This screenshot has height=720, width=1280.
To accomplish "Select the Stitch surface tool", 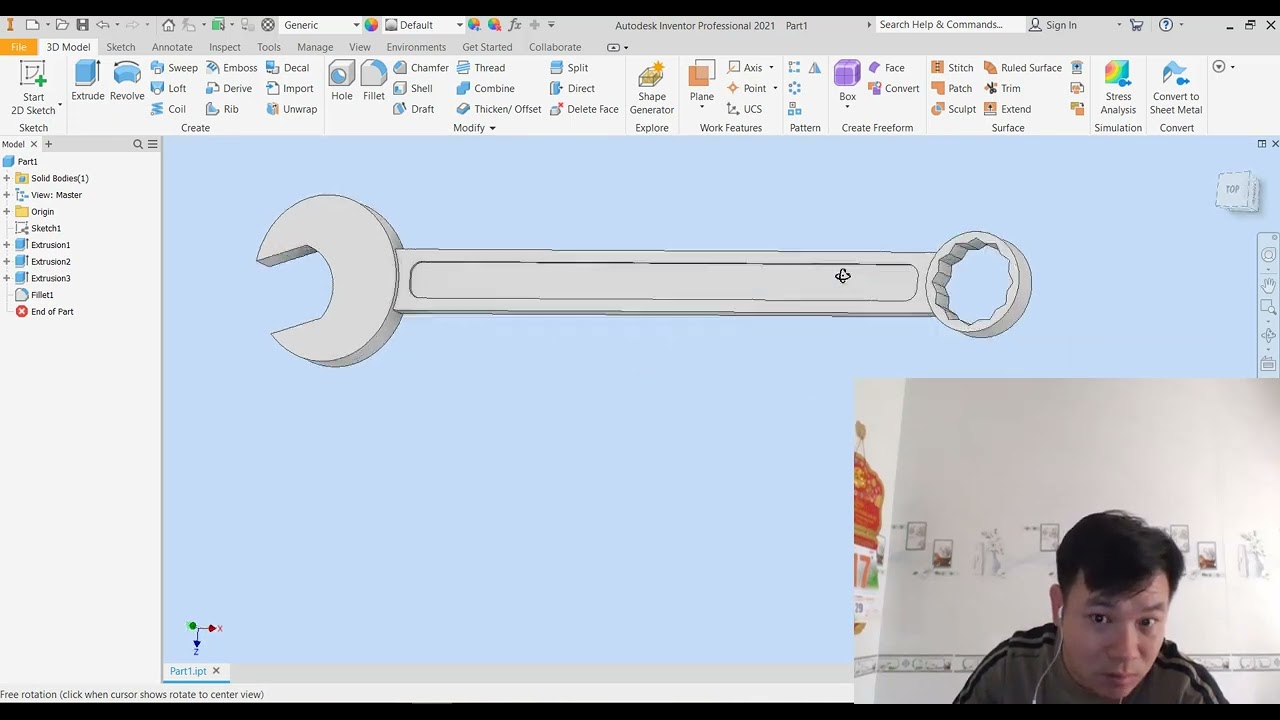I will 951,68.
